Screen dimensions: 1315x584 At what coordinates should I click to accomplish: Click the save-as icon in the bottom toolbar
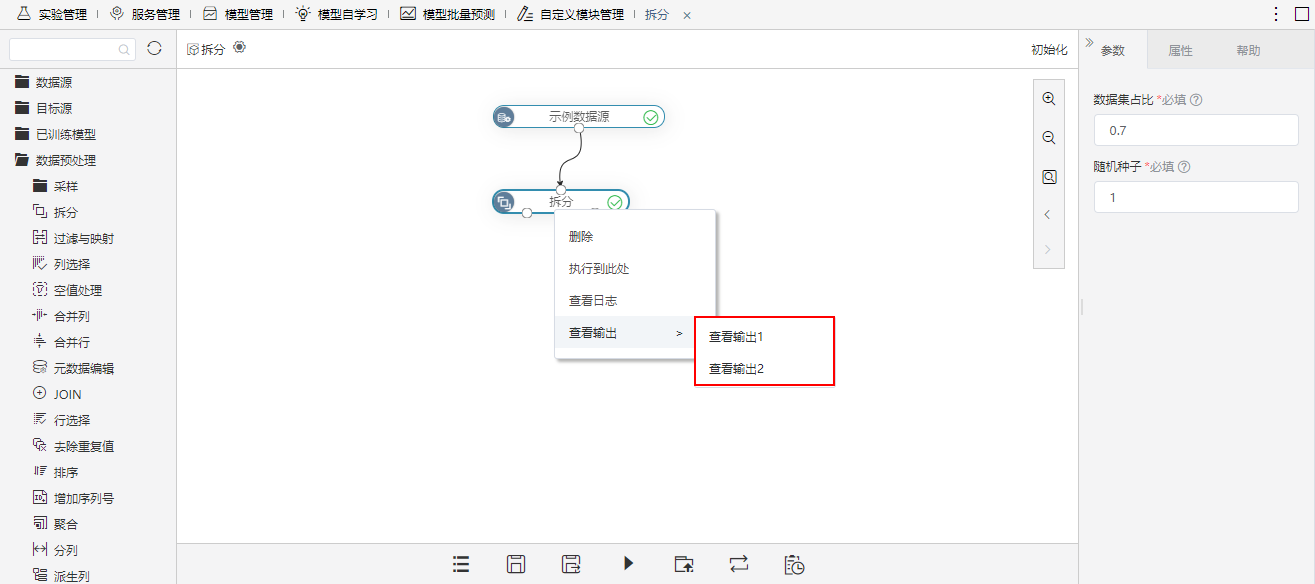[x=572, y=564]
